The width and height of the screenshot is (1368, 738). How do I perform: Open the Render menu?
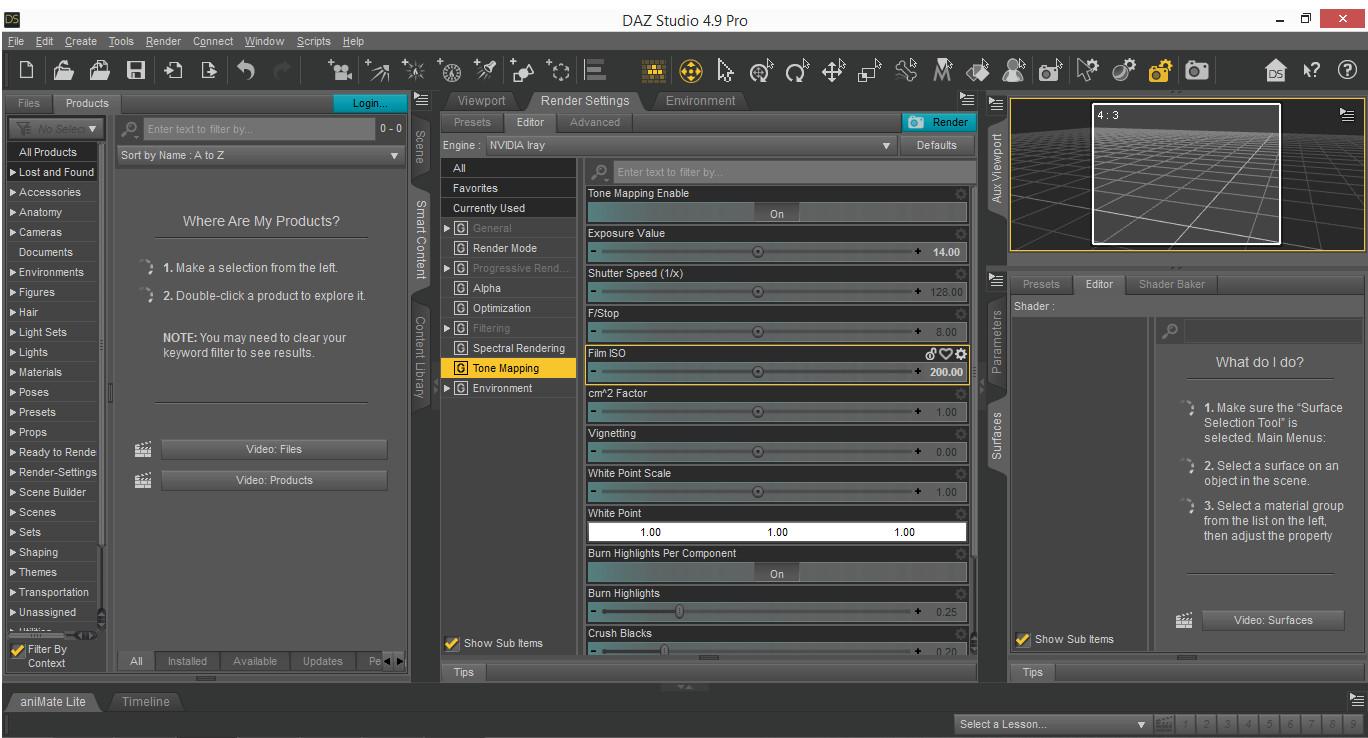(x=163, y=41)
